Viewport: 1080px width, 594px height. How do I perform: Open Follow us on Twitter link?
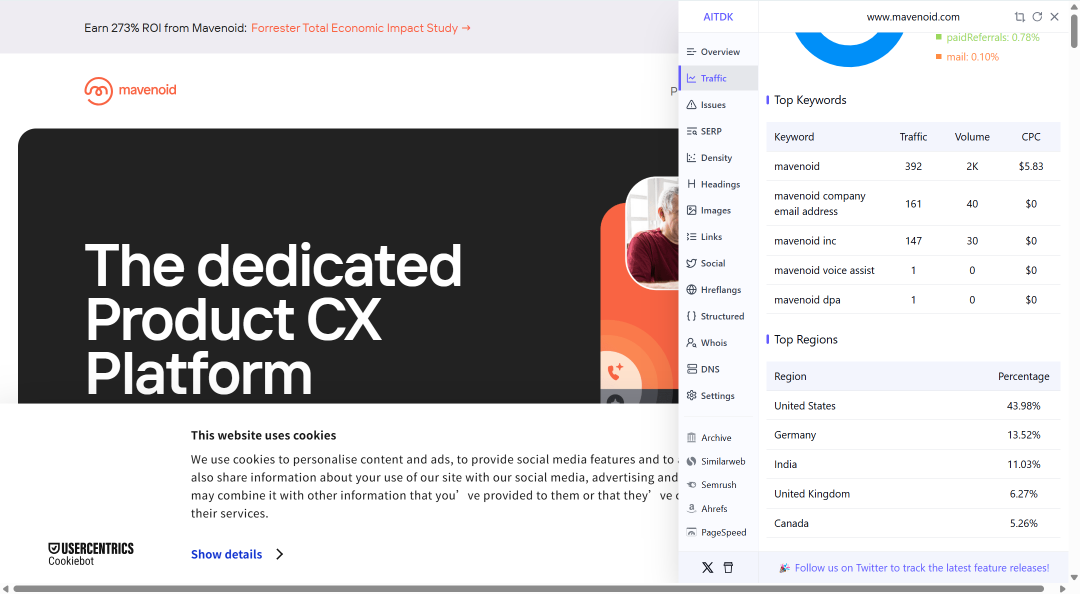pyautogui.click(x=922, y=568)
